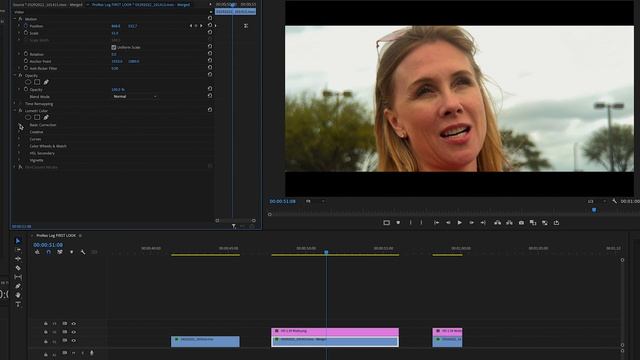
Task: Select the Hand tool
Action: [18, 295]
